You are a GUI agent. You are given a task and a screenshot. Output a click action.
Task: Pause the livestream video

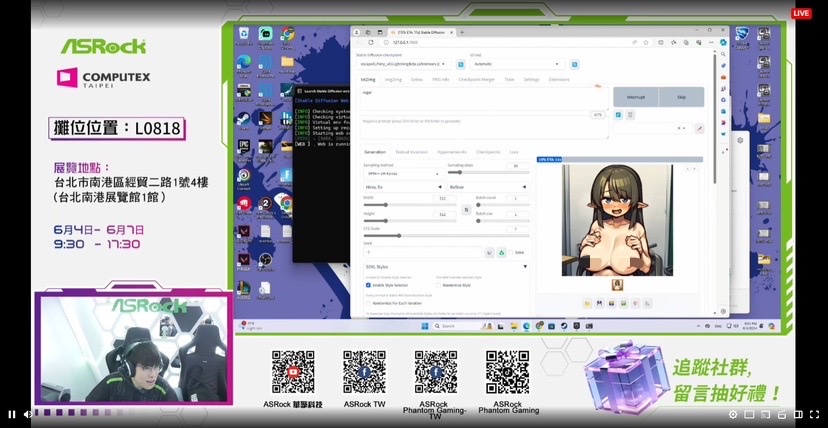point(12,414)
